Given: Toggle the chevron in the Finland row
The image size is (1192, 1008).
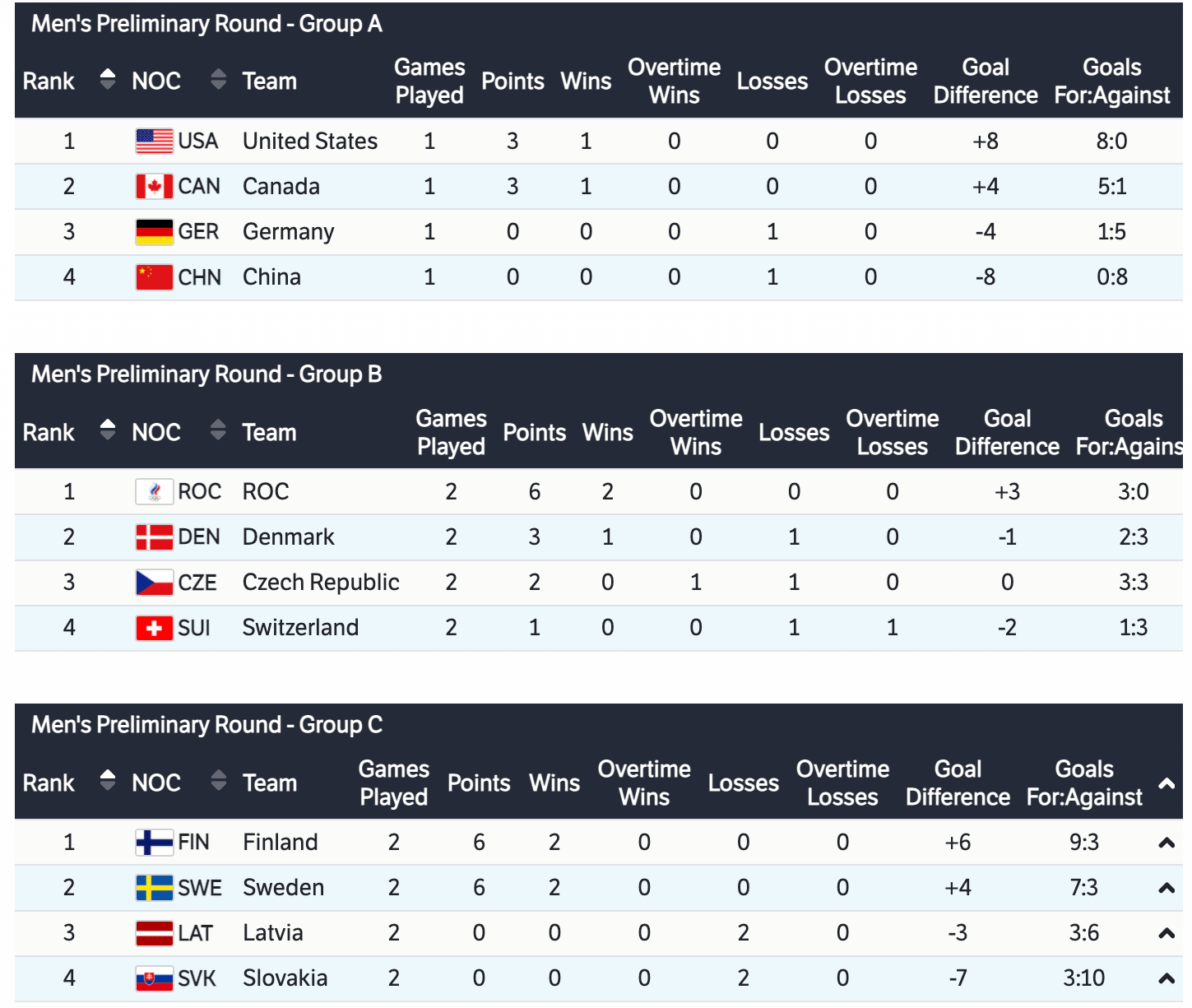Looking at the screenshot, I should coord(1166,843).
